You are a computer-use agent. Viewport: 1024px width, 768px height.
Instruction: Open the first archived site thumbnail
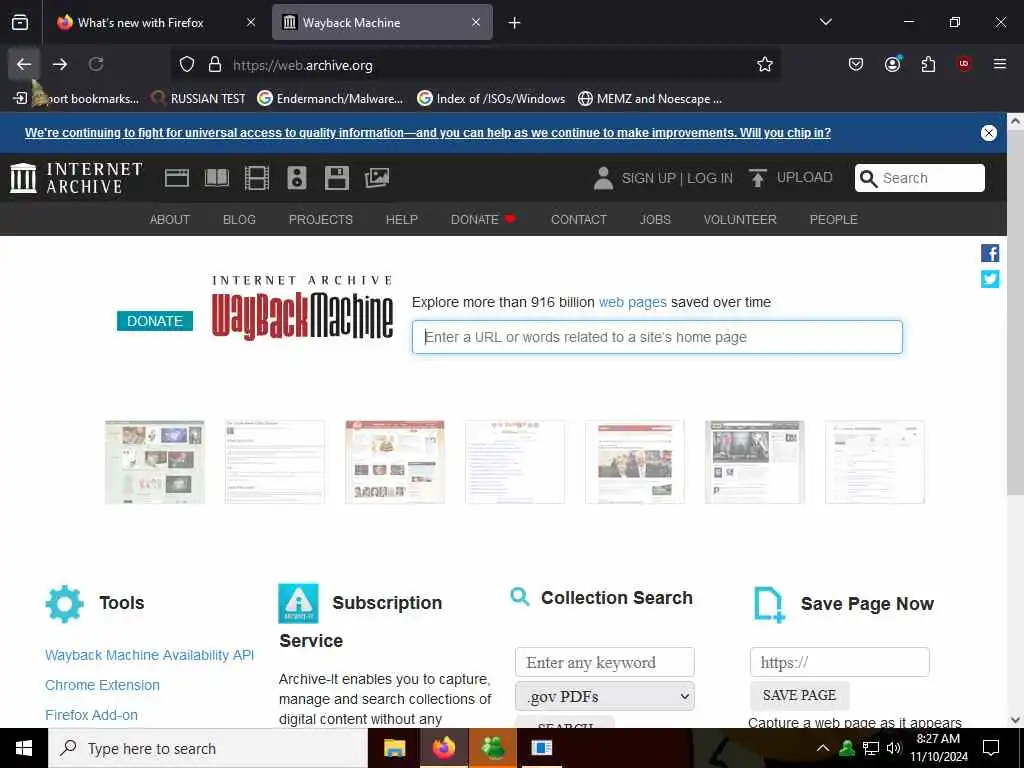pyautogui.click(x=155, y=462)
